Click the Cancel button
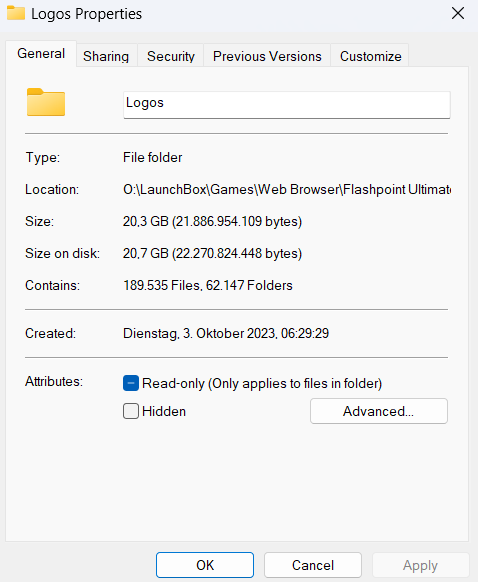Viewport: 478px width, 582px height. (x=313, y=565)
